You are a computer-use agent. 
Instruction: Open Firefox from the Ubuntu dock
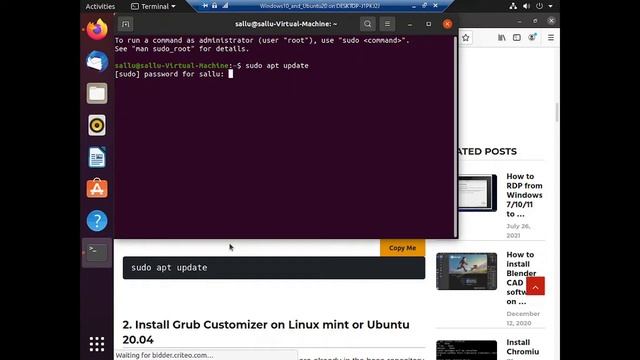(97, 30)
